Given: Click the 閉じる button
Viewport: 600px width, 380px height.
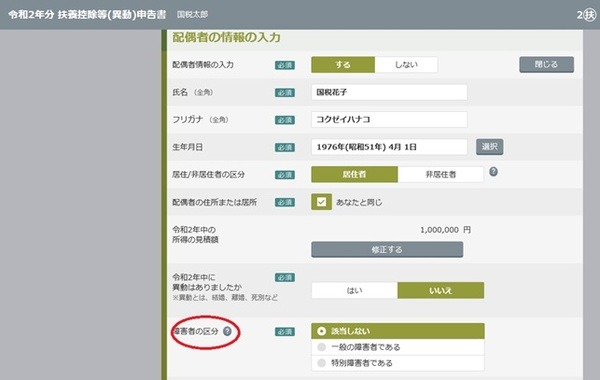Looking at the screenshot, I should tap(546, 64).
